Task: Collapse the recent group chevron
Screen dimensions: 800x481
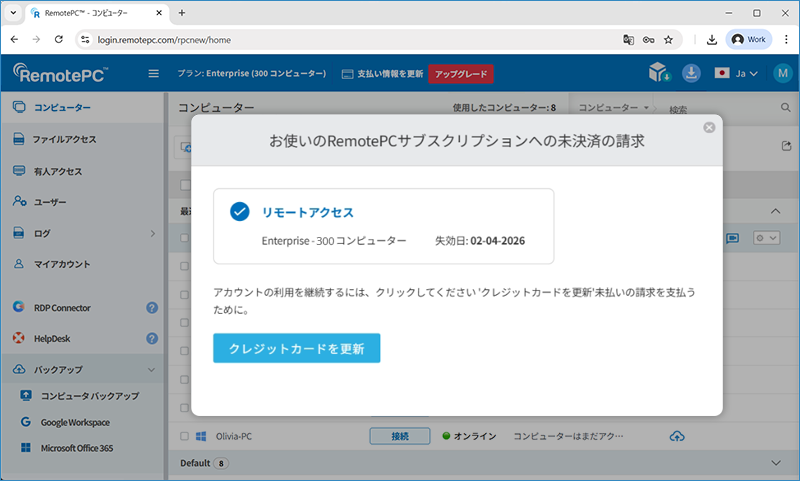Action: (776, 211)
